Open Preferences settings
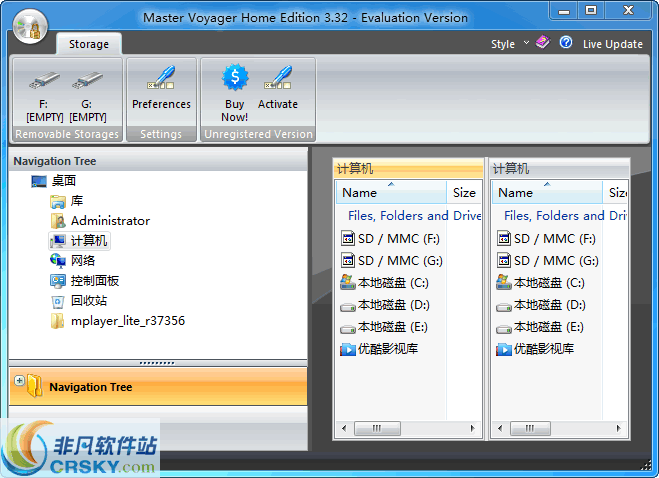Viewport: 659px width, 478px height. tap(161, 90)
